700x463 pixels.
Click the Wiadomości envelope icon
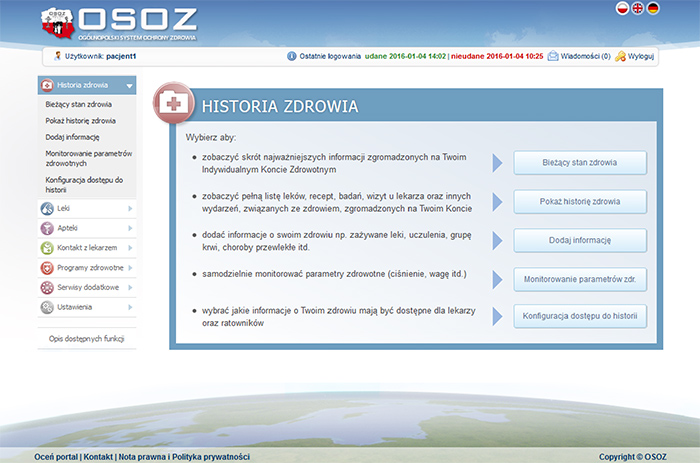coord(553,57)
